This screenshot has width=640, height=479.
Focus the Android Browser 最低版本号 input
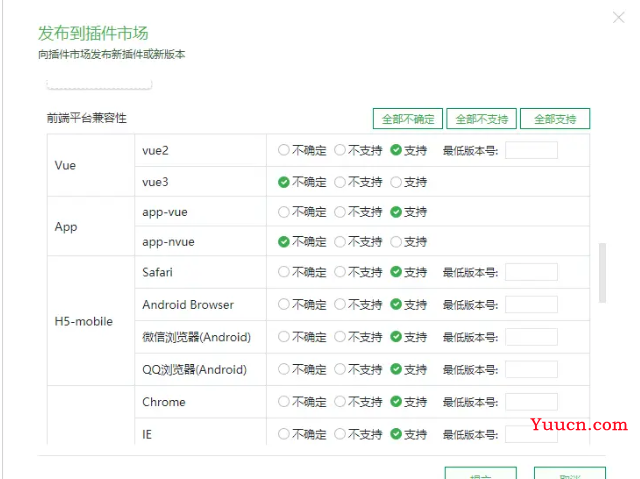[x=531, y=304]
